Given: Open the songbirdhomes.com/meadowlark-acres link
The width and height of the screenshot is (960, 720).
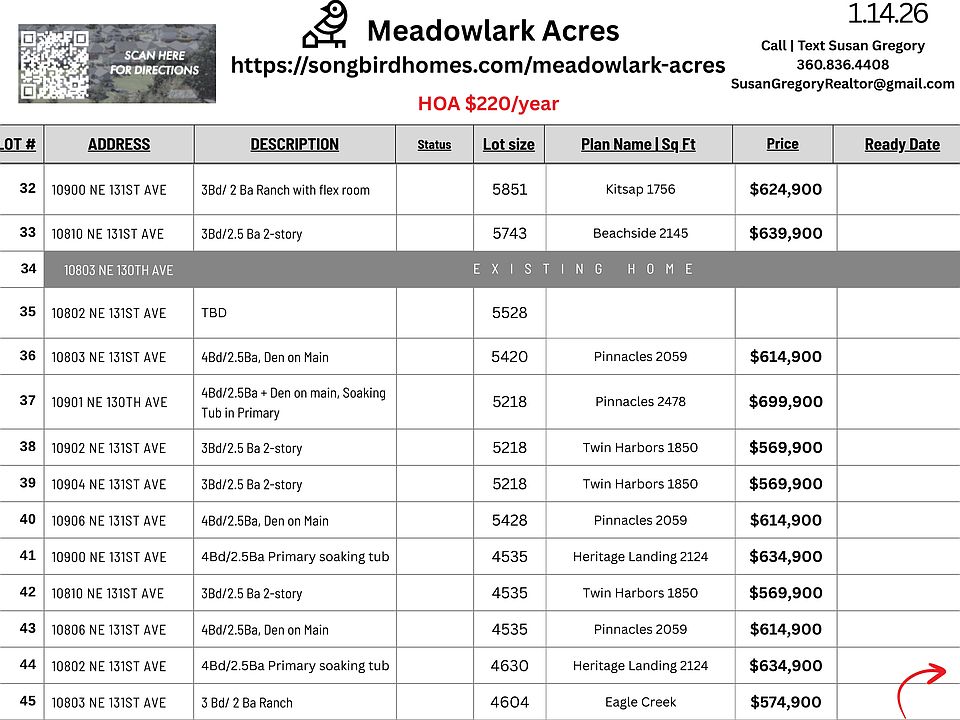Looking at the screenshot, I should click(x=478, y=66).
